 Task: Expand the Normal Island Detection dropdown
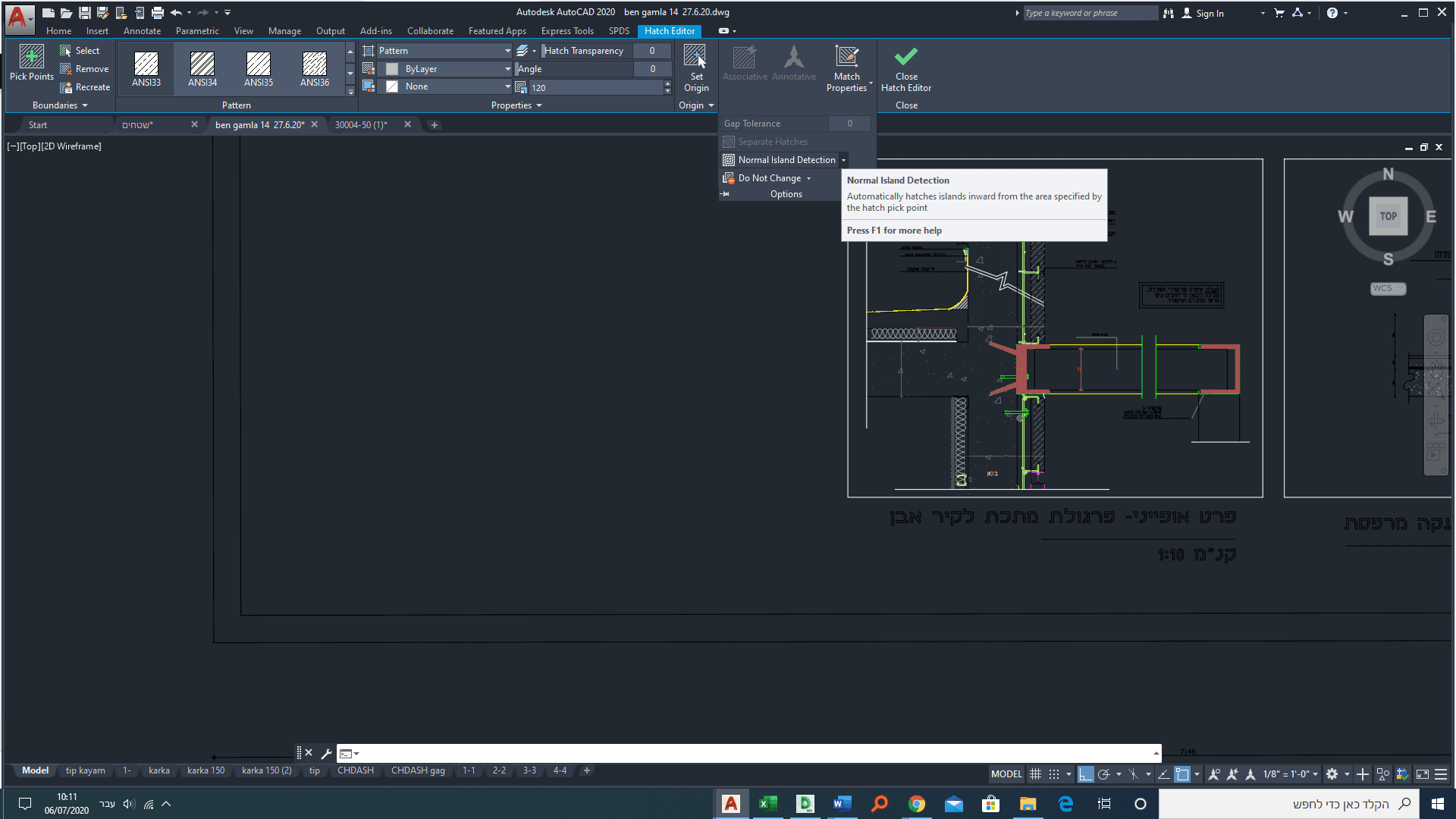pyautogui.click(x=843, y=160)
